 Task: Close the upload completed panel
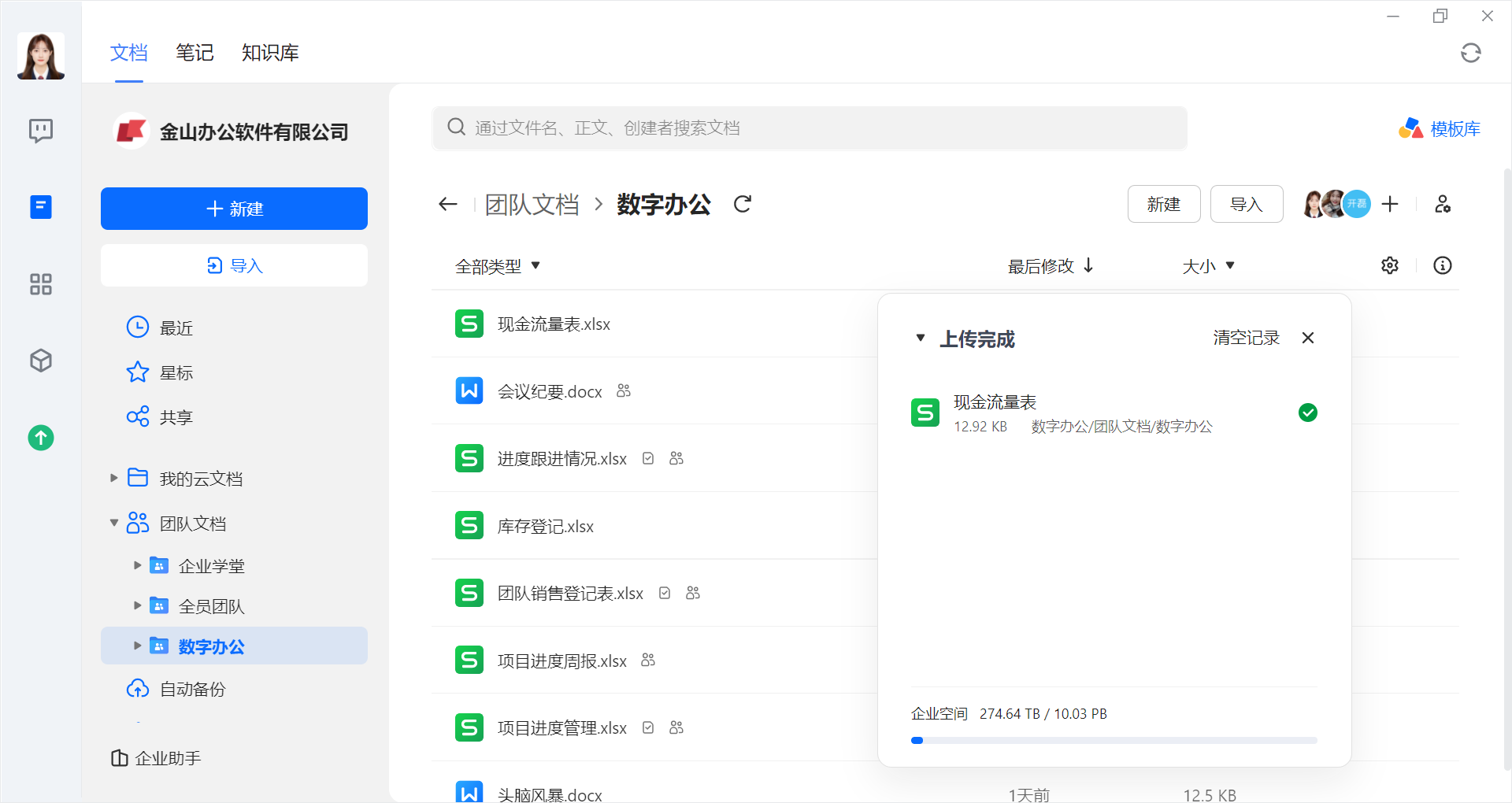coord(1308,338)
